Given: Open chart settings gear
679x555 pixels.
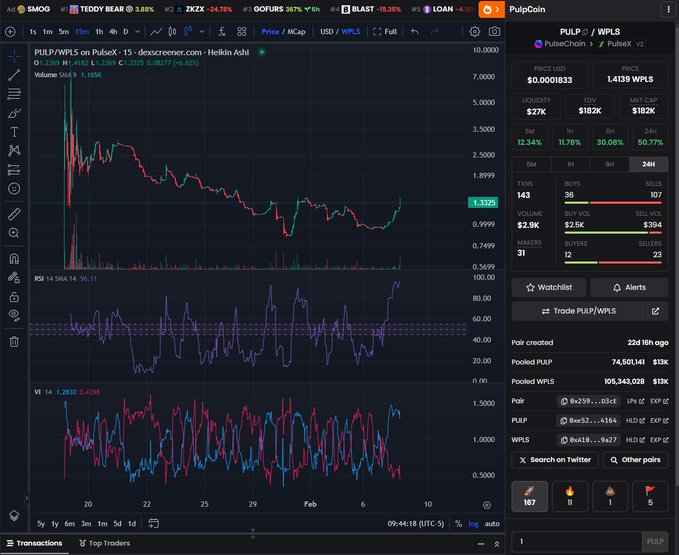Looking at the screenshot, I should point(475,32).
